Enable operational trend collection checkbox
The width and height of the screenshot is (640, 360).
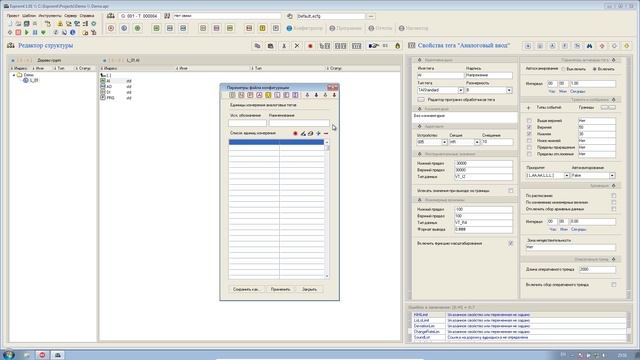613,284
